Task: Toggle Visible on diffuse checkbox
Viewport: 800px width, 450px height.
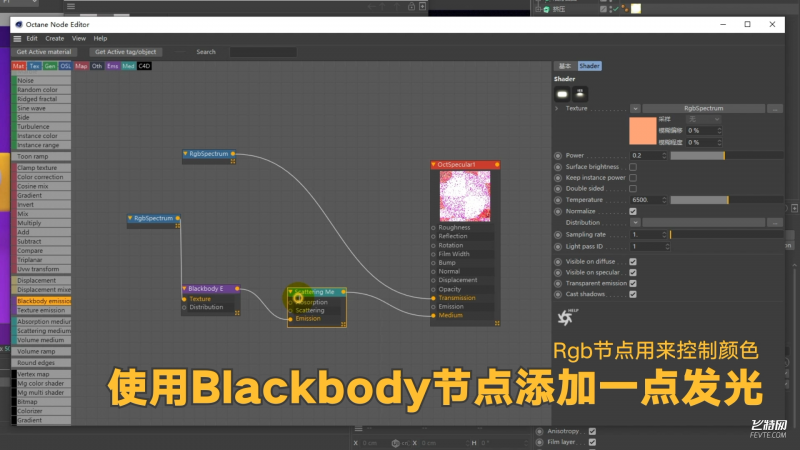Action: coord(633,262)
